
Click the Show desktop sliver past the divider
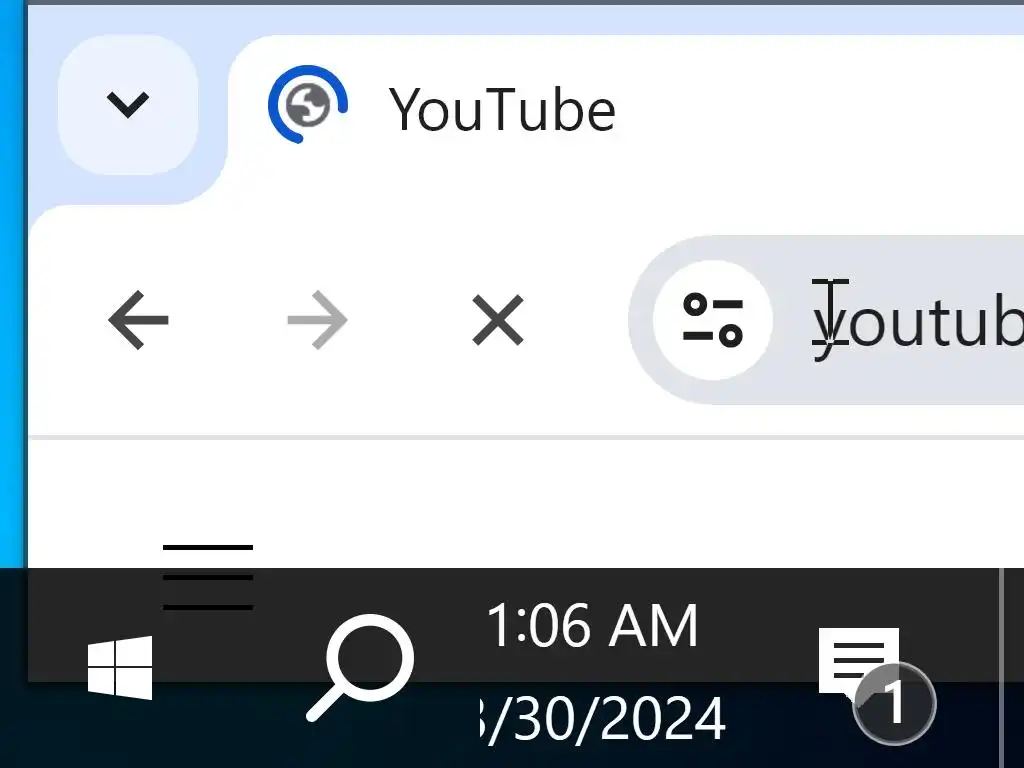point(1013,667)
